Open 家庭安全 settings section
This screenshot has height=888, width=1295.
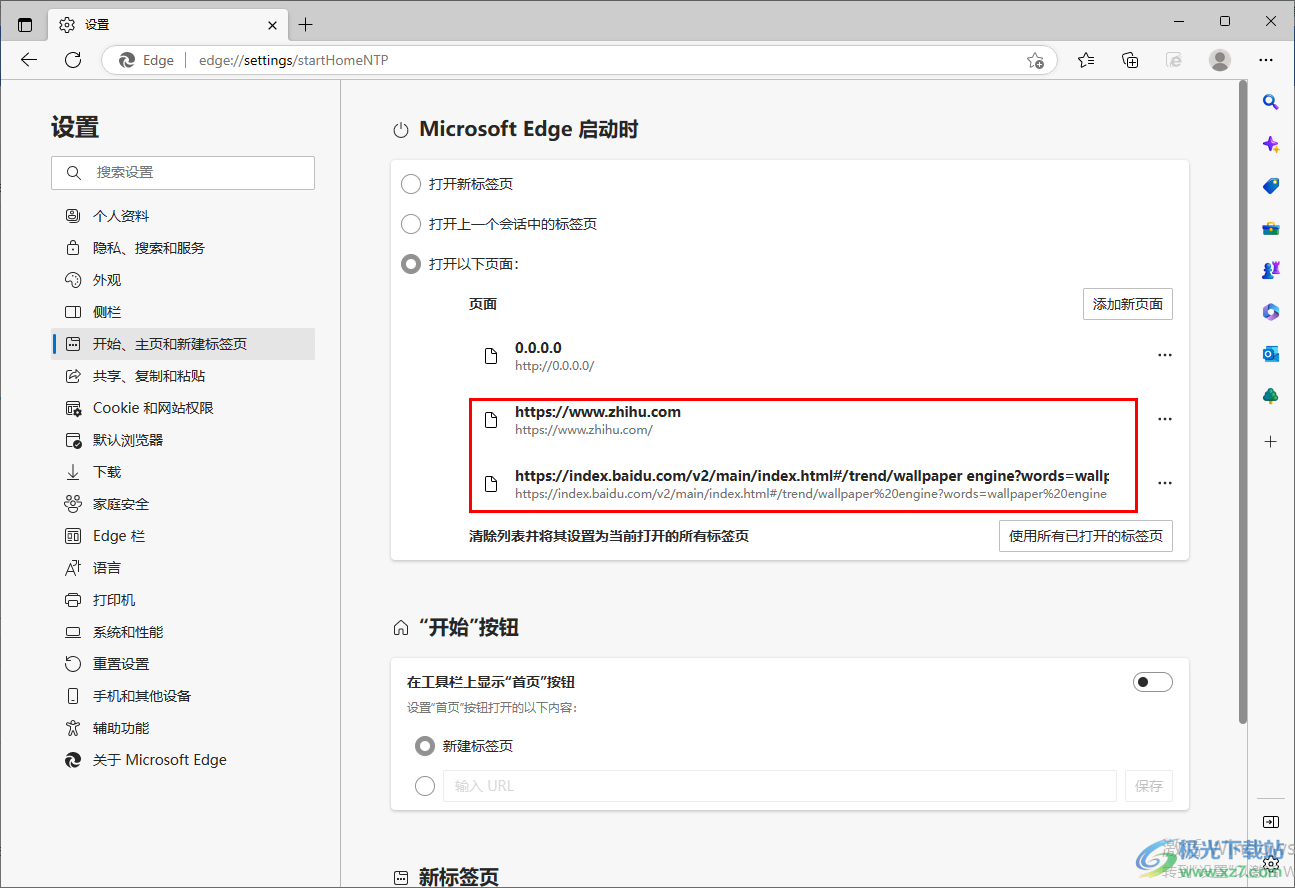click(x=183, y=504)
